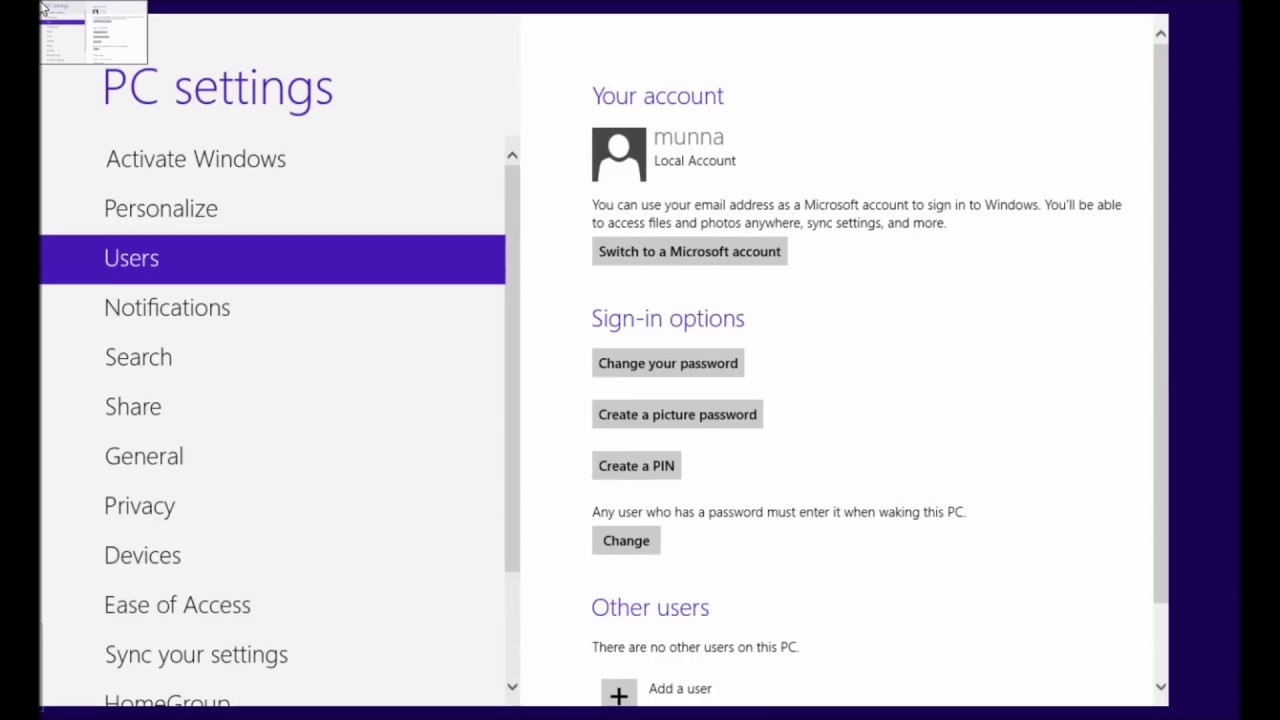Click the left category list scroll-up arrow
Screen dimensions: 1280x720
pos(512,155)
